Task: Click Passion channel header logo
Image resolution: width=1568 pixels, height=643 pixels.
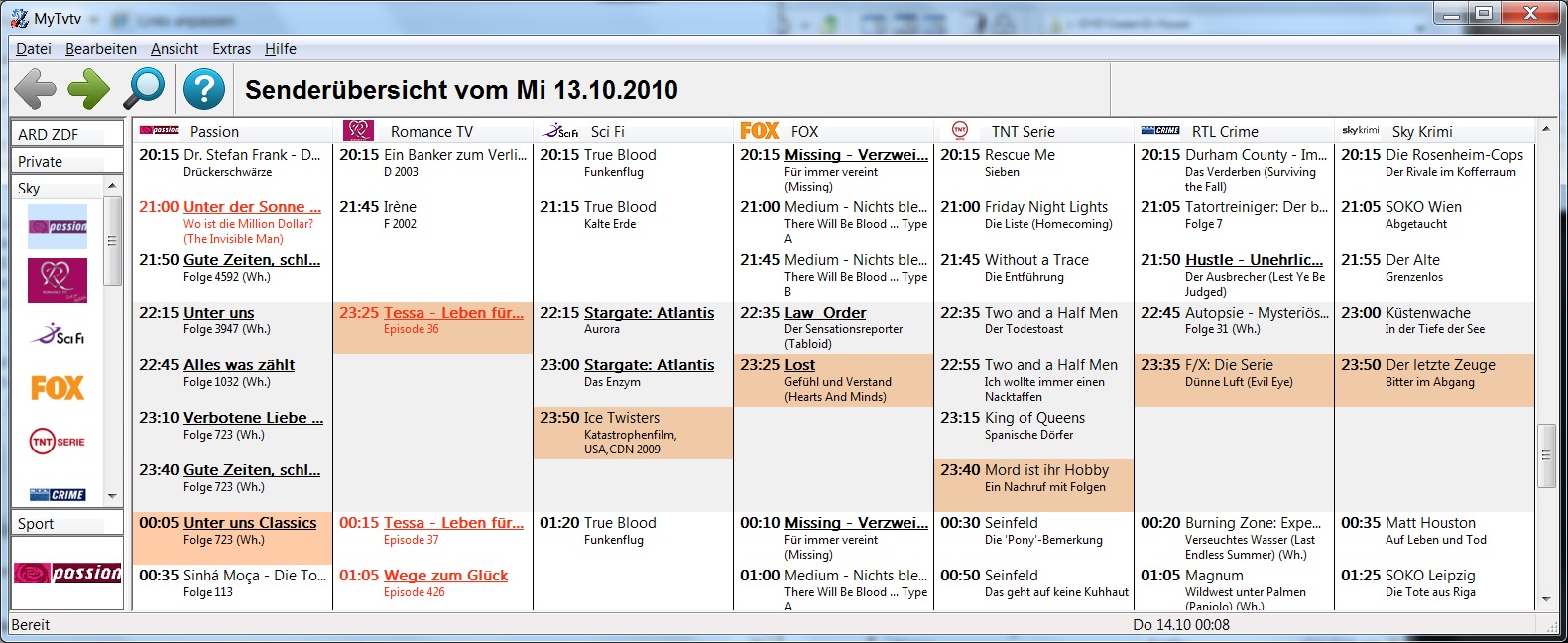Action: click(x=159, y=130)
